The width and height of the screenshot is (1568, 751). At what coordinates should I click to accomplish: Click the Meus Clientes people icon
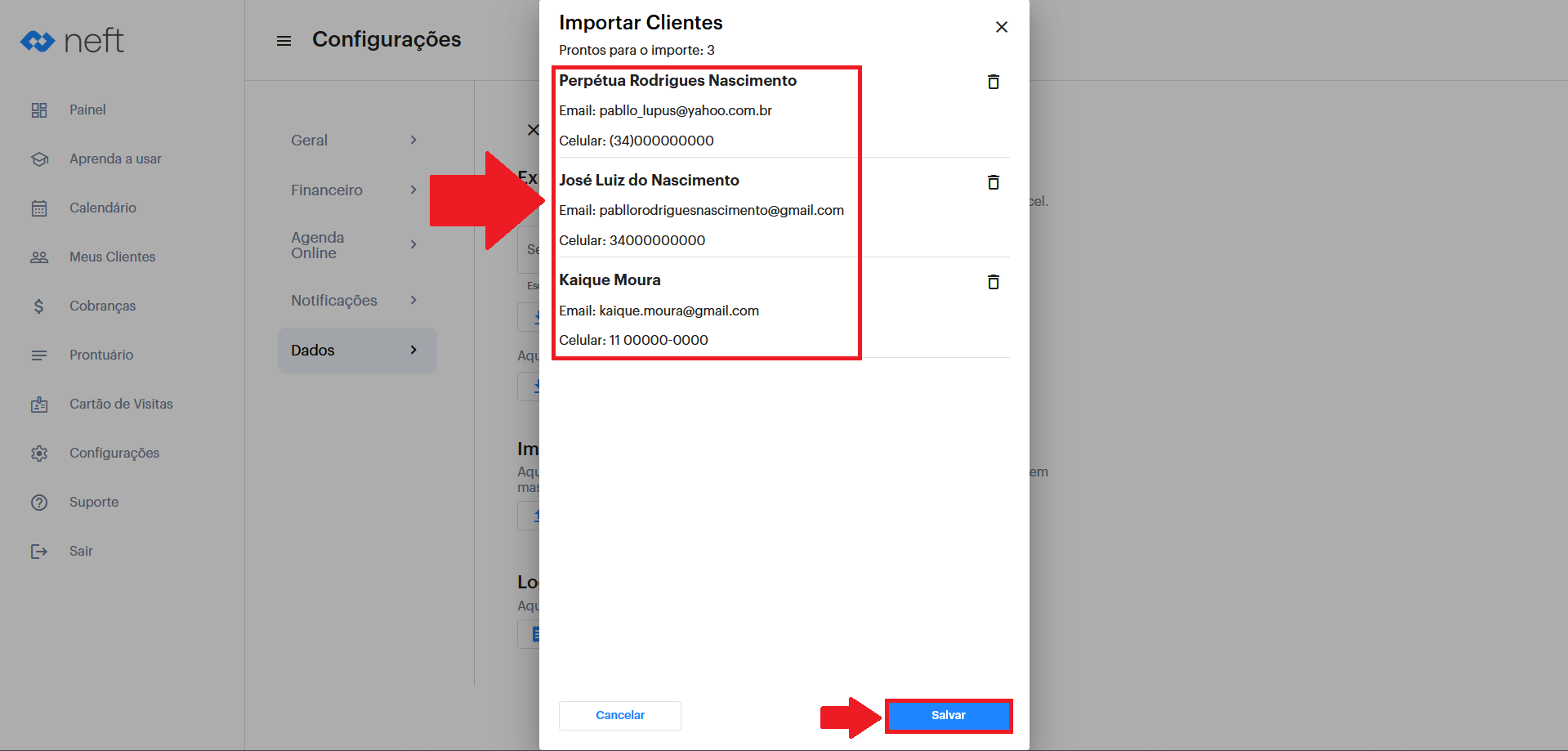pyautogui.click(x=39, y=257)
